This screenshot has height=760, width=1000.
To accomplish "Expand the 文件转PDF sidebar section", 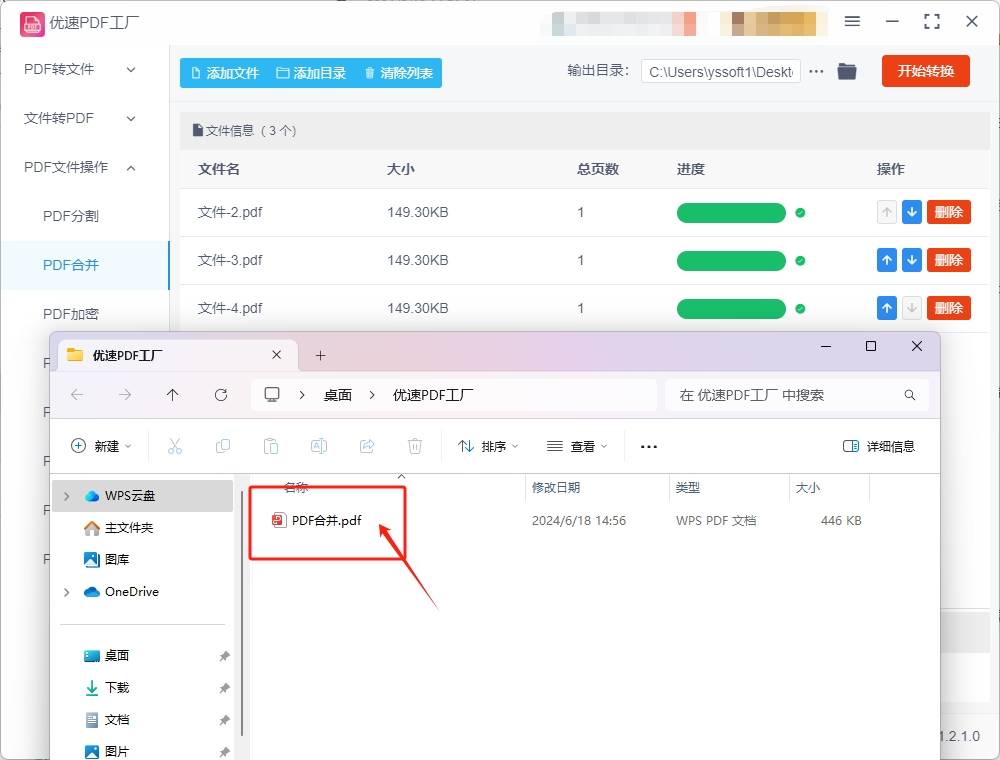I will click(x=131, y=119).
